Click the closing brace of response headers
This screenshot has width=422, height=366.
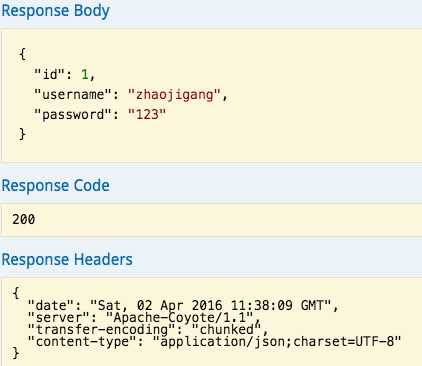pyautogui.click(x=16, y=353)
